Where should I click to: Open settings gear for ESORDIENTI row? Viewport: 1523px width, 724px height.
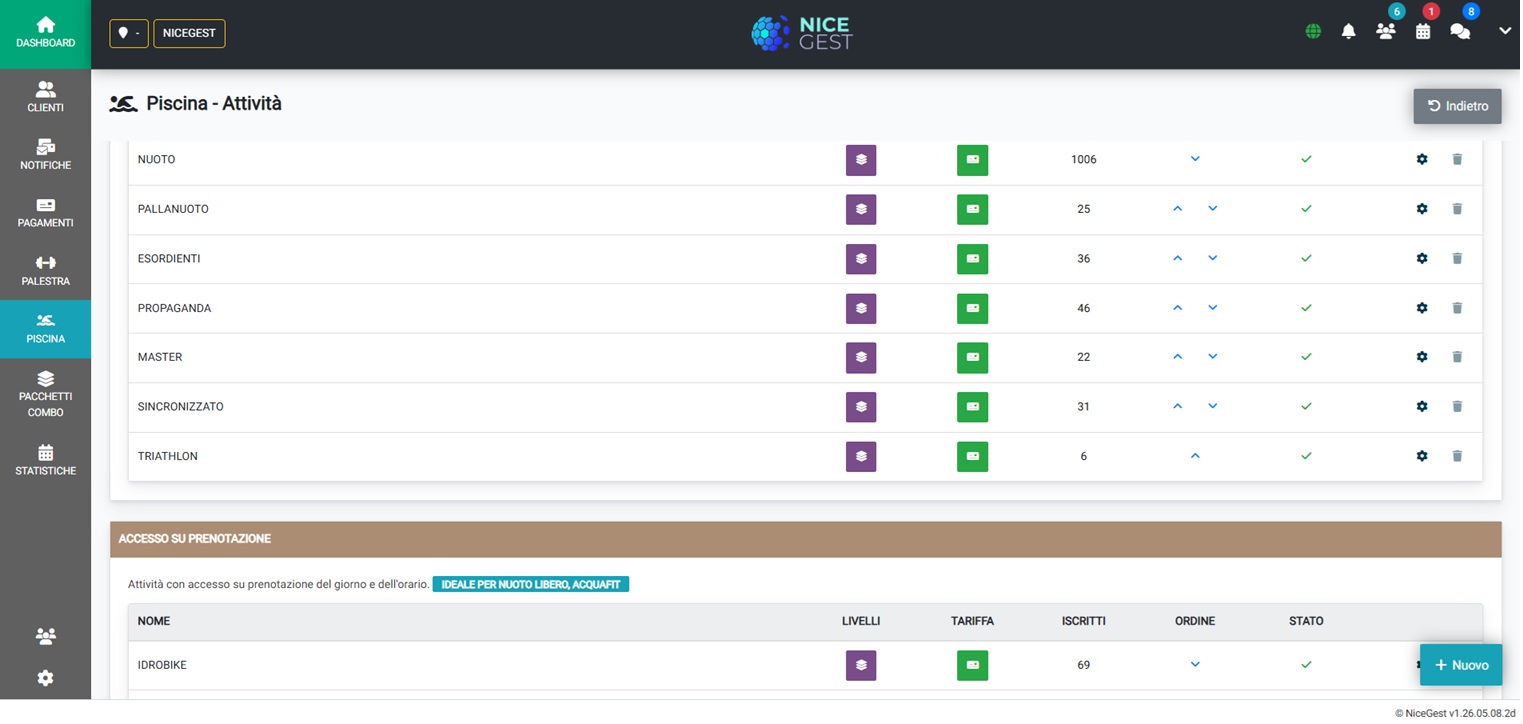[x=1421, y=259]
